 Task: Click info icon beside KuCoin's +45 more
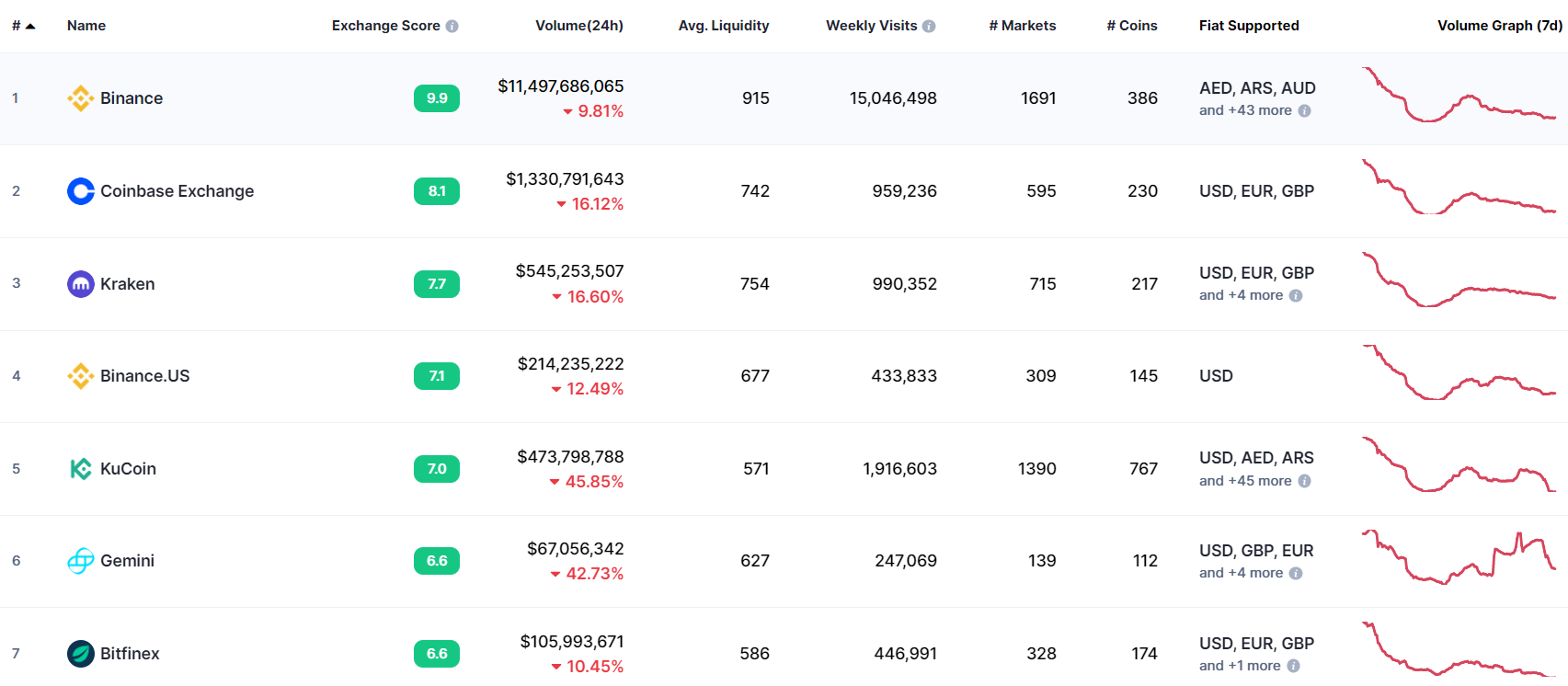[1304, 481]
